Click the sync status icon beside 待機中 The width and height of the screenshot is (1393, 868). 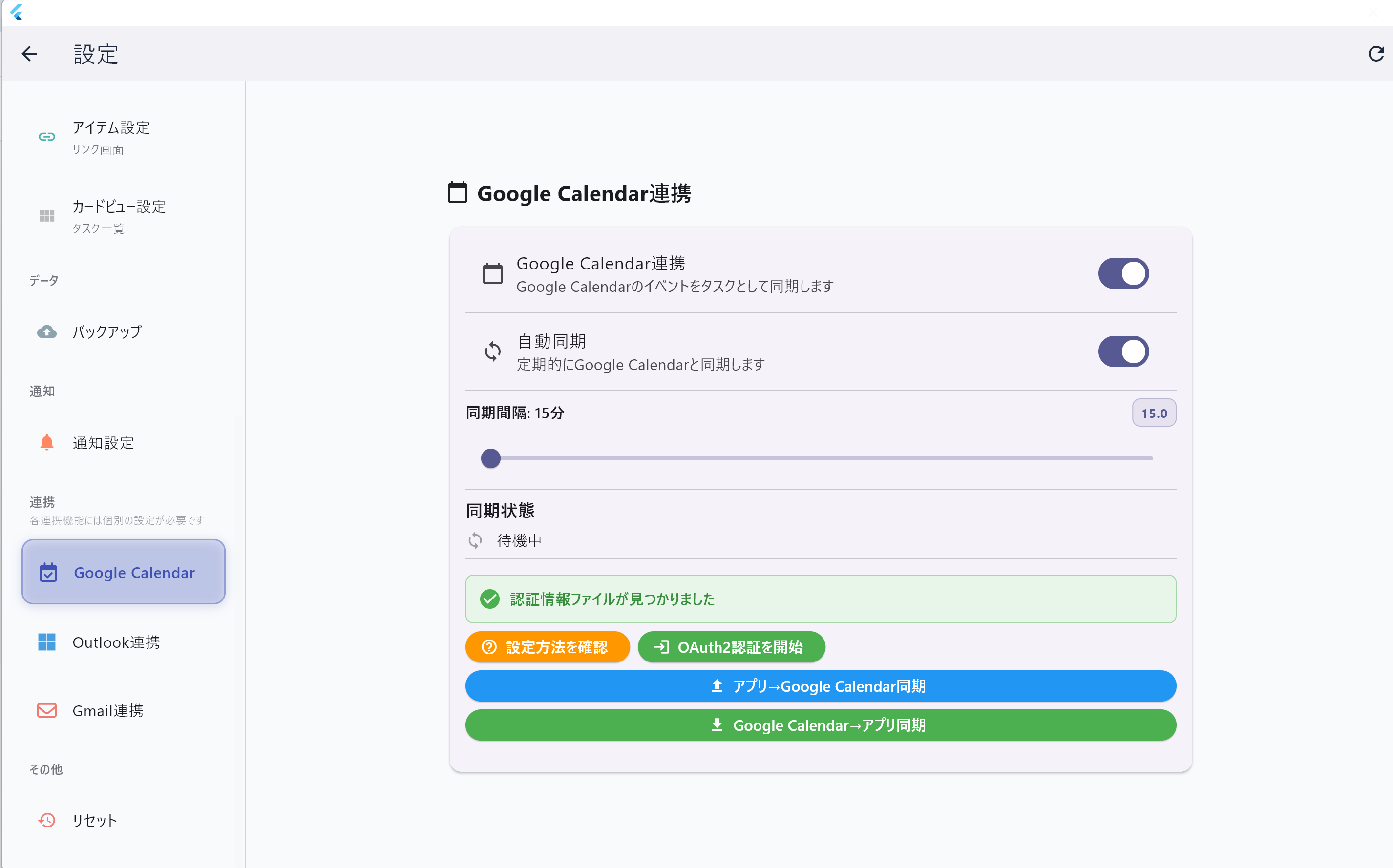coord(475,539)
